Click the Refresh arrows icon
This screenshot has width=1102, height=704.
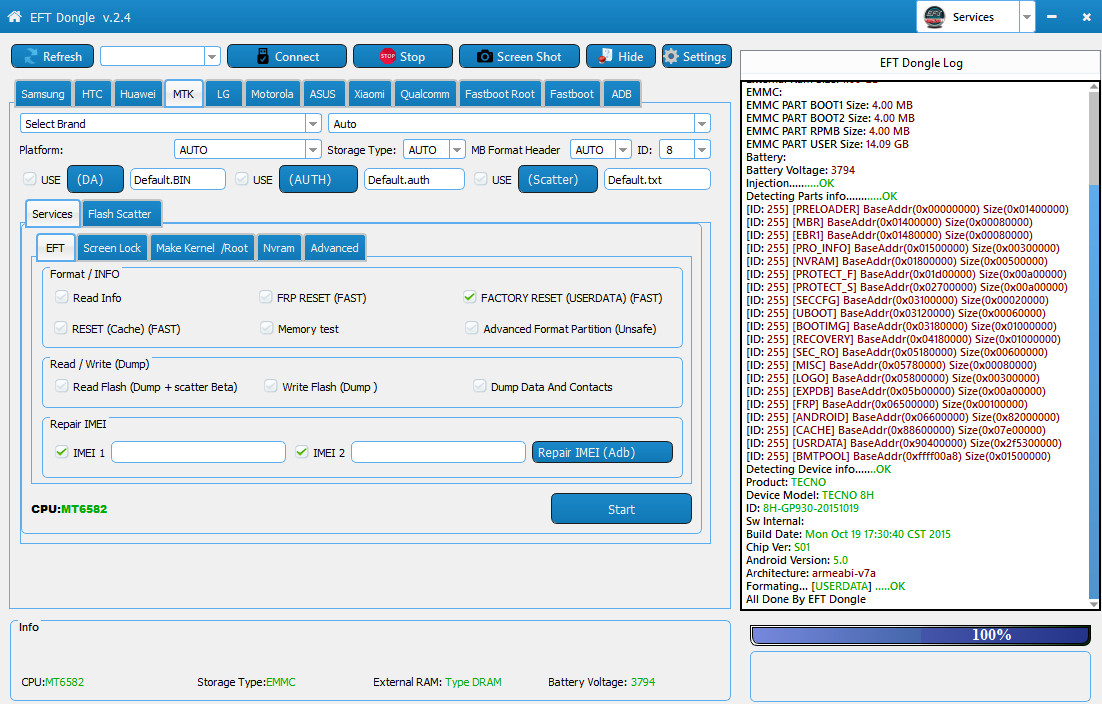(x=31, y=56)
